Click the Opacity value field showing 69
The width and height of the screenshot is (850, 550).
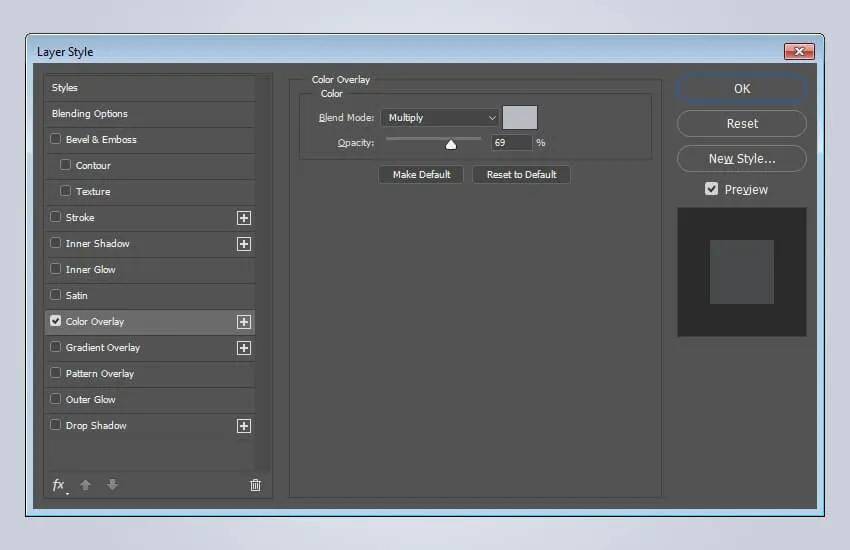click(x=511, y=143)
